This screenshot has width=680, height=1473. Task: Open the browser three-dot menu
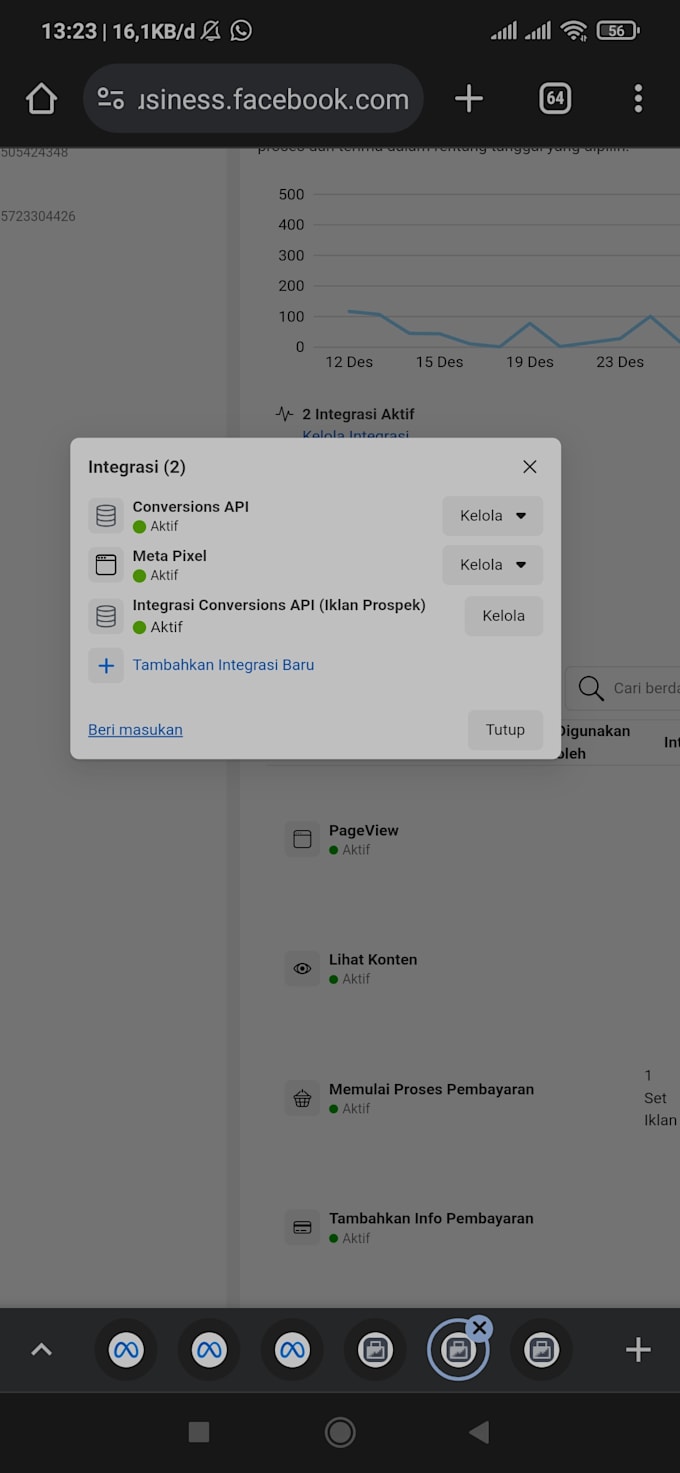coord(637,97)
